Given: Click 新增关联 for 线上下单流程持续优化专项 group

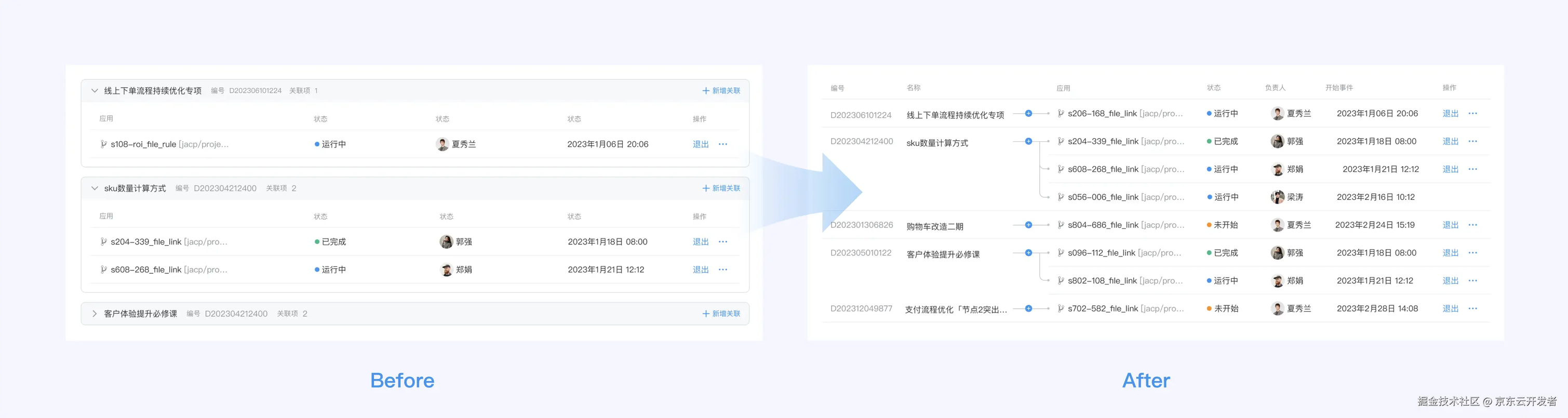Looking at the screenshot, I should point(721,91).
